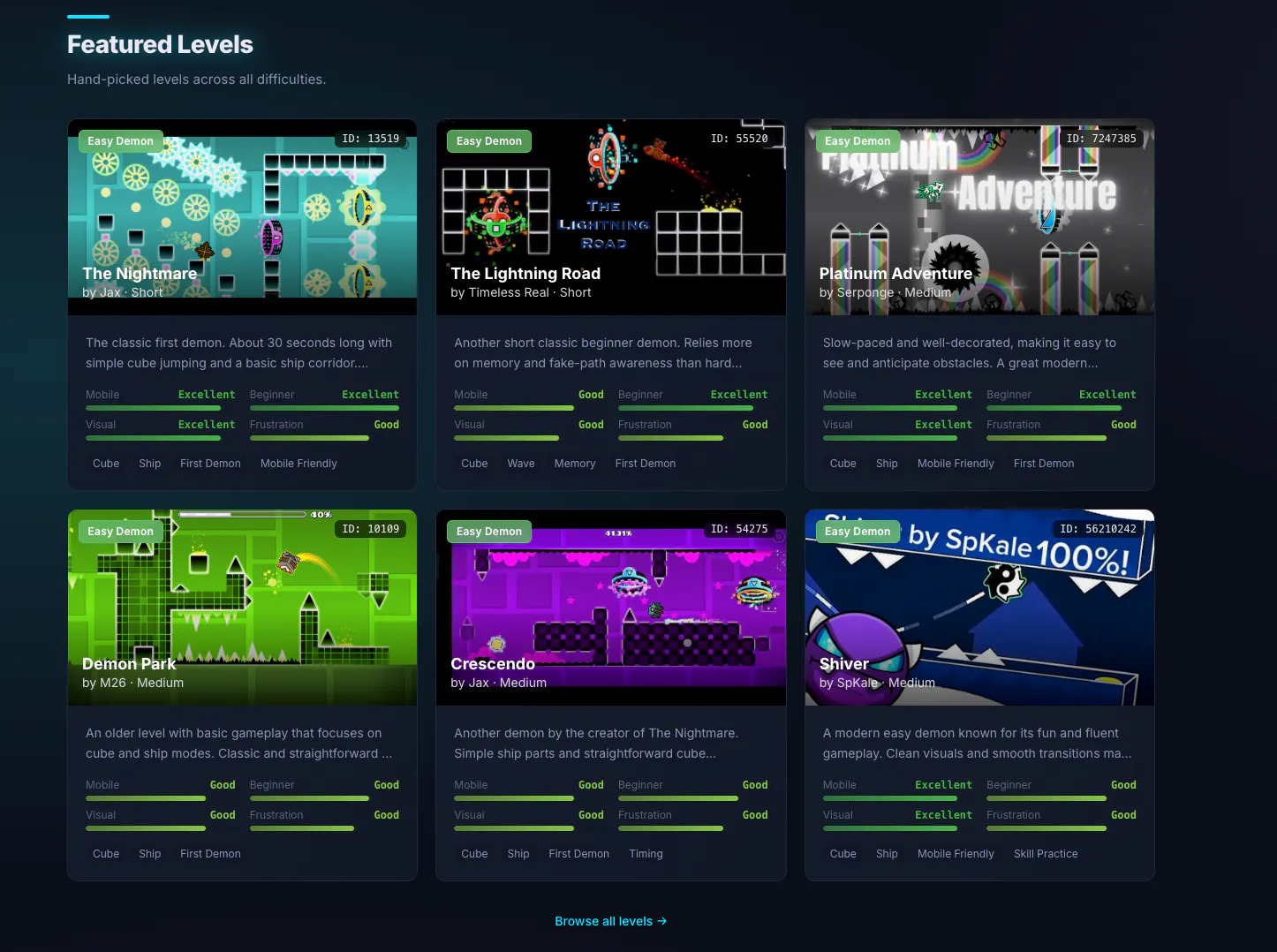Click the Ship tag on The Nightmare card

150,464
